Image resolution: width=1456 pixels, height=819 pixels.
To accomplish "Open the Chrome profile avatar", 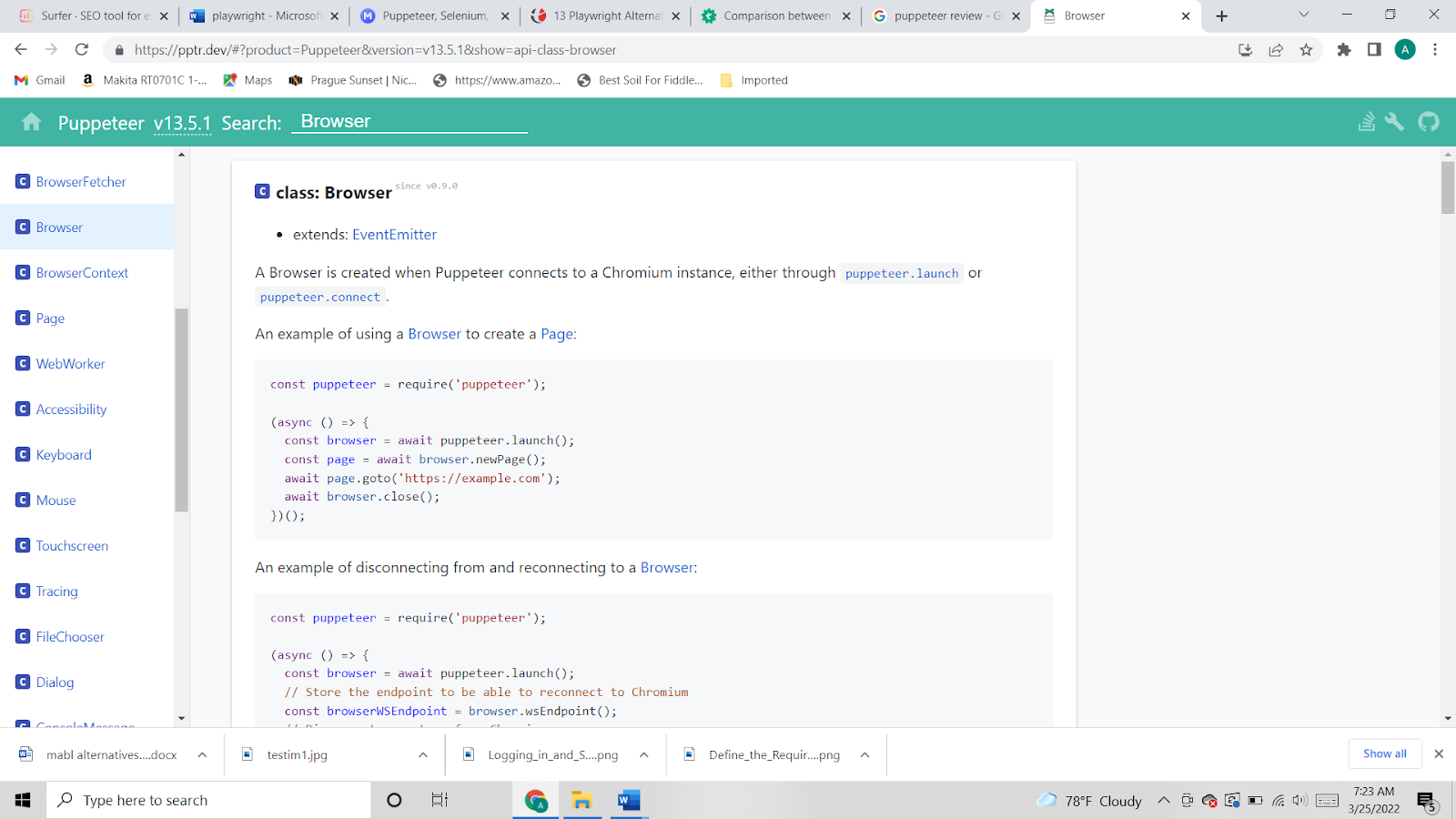I will pos(1405,50).
